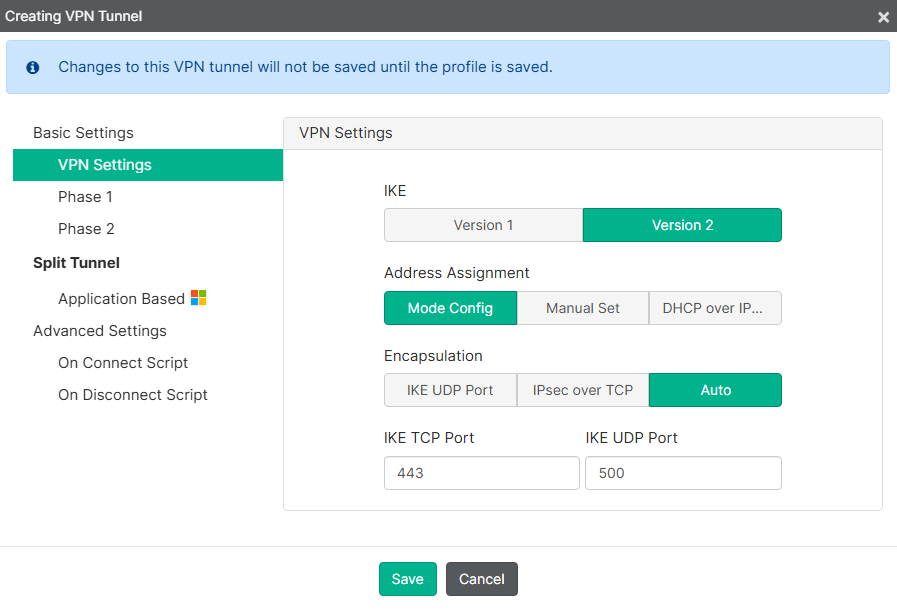Set encapsulation to IKE UDP Port
The width and height of the screenshot is (897, 610).
[x=450, y=390]
